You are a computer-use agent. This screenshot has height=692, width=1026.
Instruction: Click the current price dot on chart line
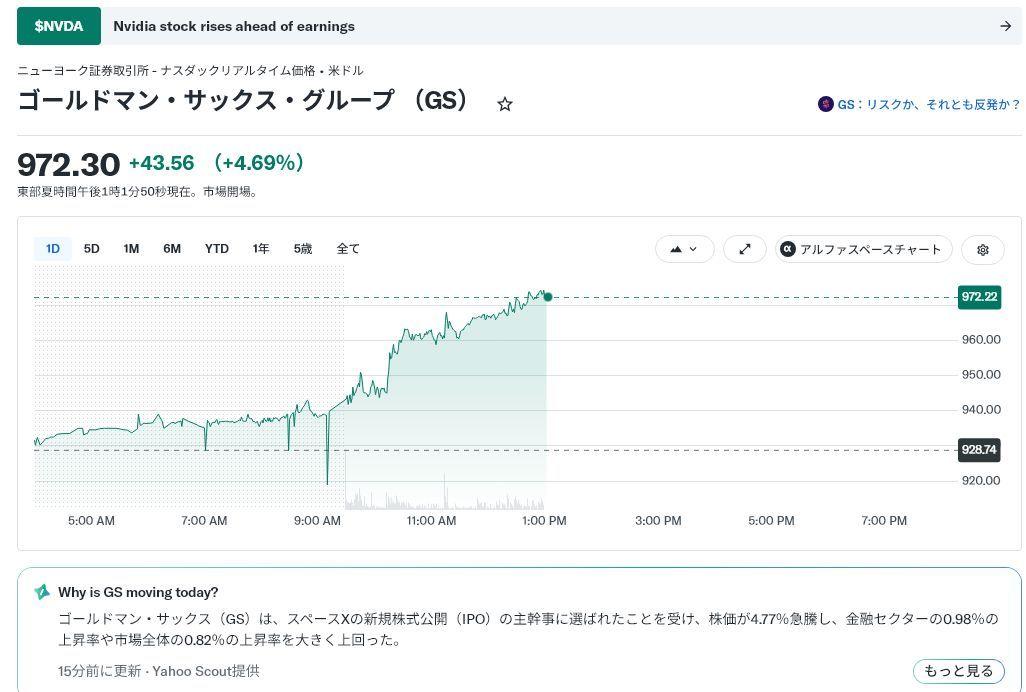pos(548,297)
